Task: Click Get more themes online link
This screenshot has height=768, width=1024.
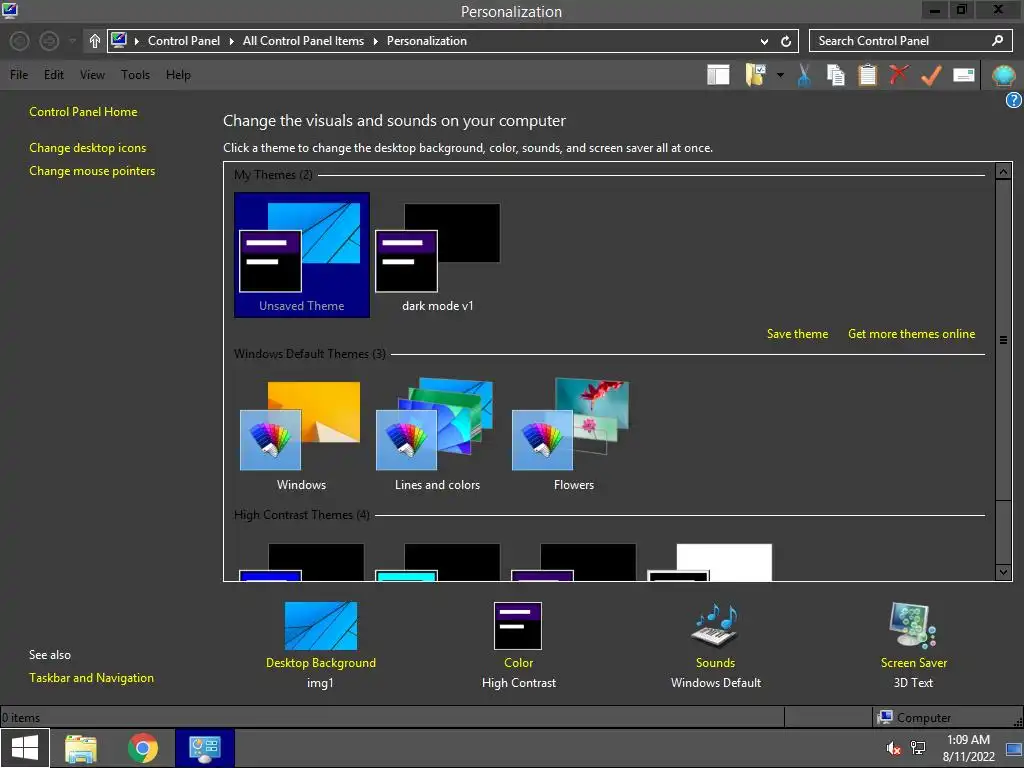Action: pyautogui.click(x=912, y=334)
